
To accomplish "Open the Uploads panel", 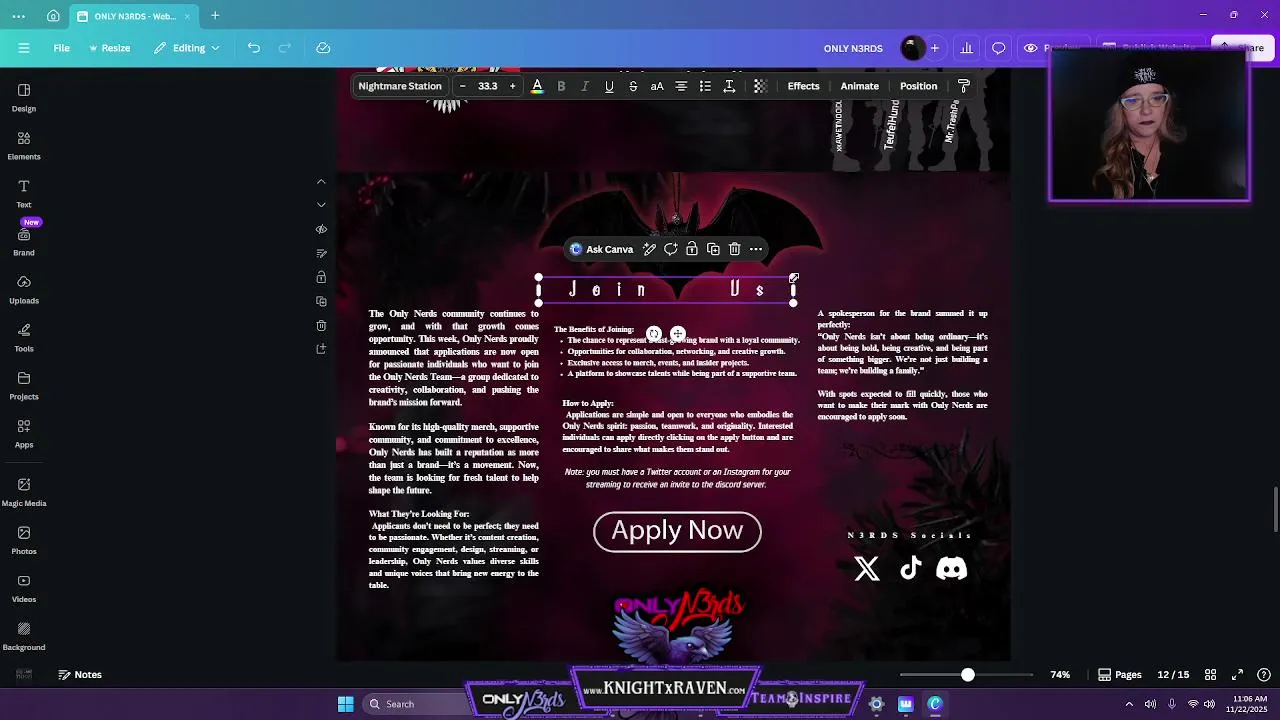I will pos(24,289).
